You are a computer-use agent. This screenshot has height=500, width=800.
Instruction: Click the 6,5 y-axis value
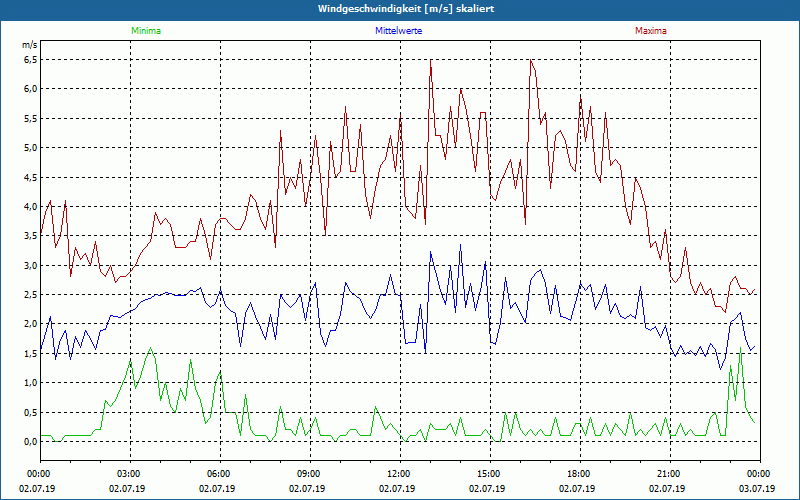tap(31, 60)
